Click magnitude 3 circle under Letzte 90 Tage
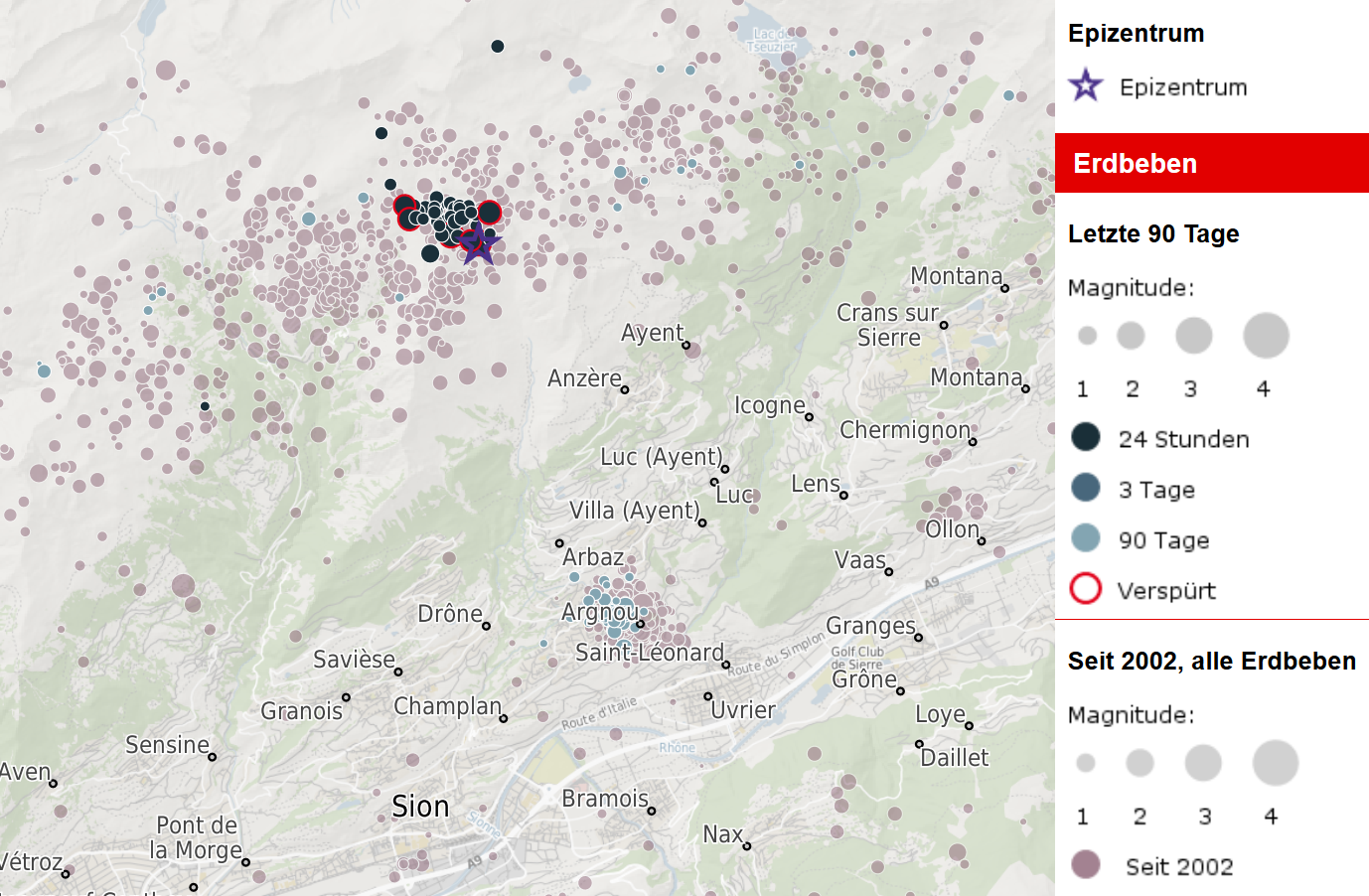This screenshot has width=1369, height=896. pos(1194,336)
